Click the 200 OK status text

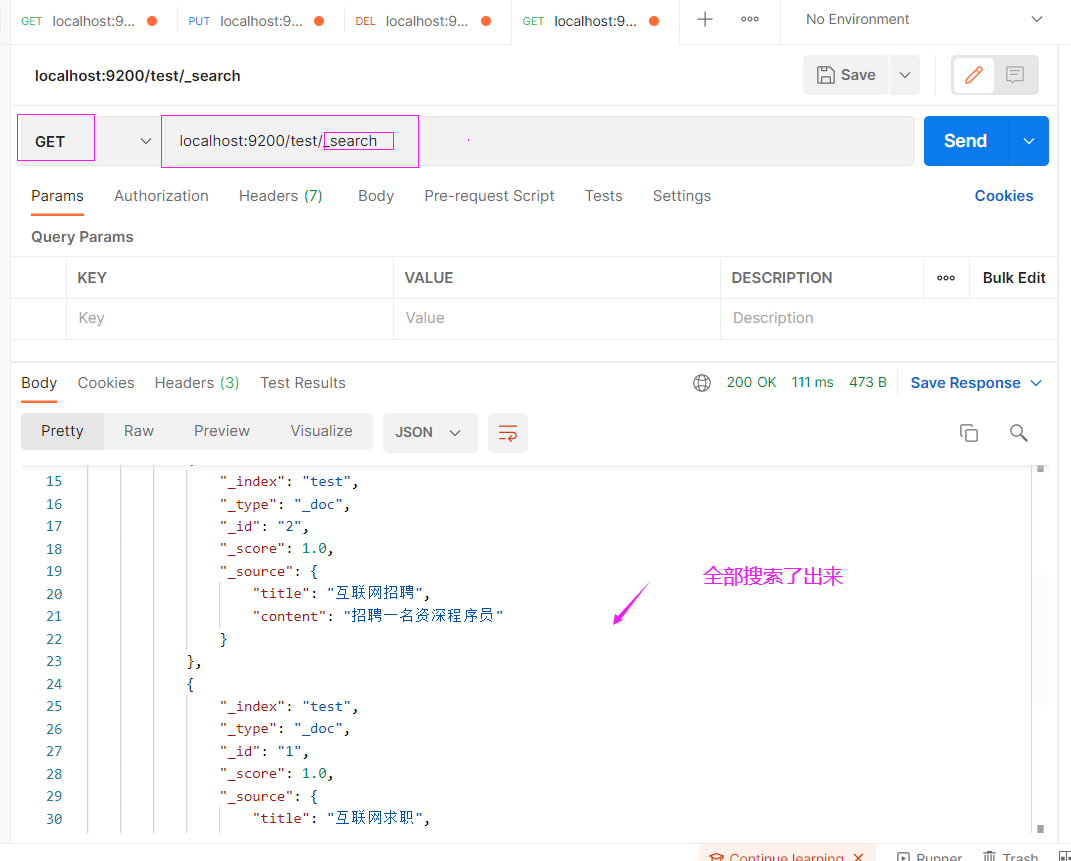[751, 382]
